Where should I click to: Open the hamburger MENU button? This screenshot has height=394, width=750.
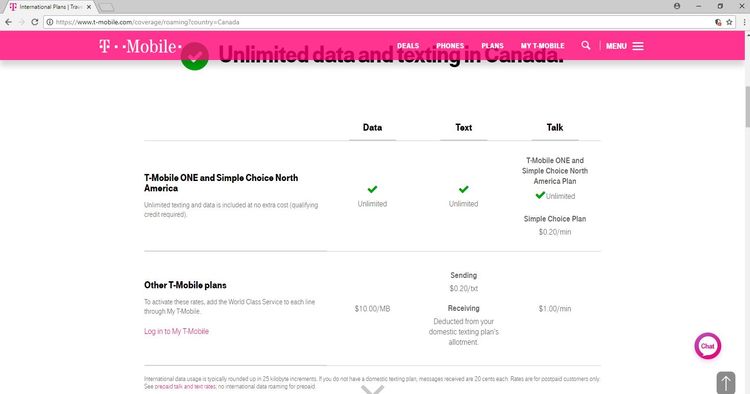pyautogui.click(x=625, y=46)
